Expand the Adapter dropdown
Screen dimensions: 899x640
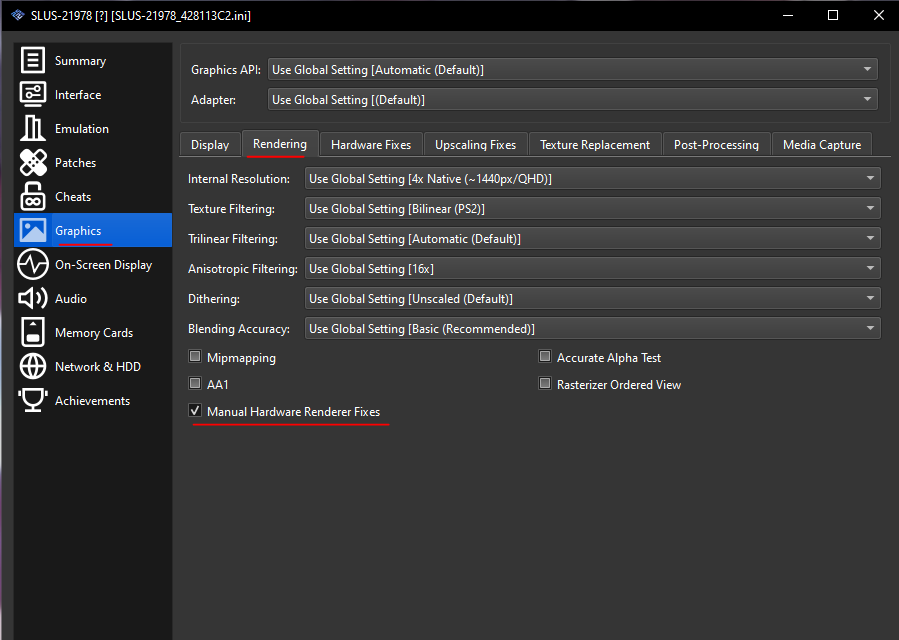(x=572, y=99)
